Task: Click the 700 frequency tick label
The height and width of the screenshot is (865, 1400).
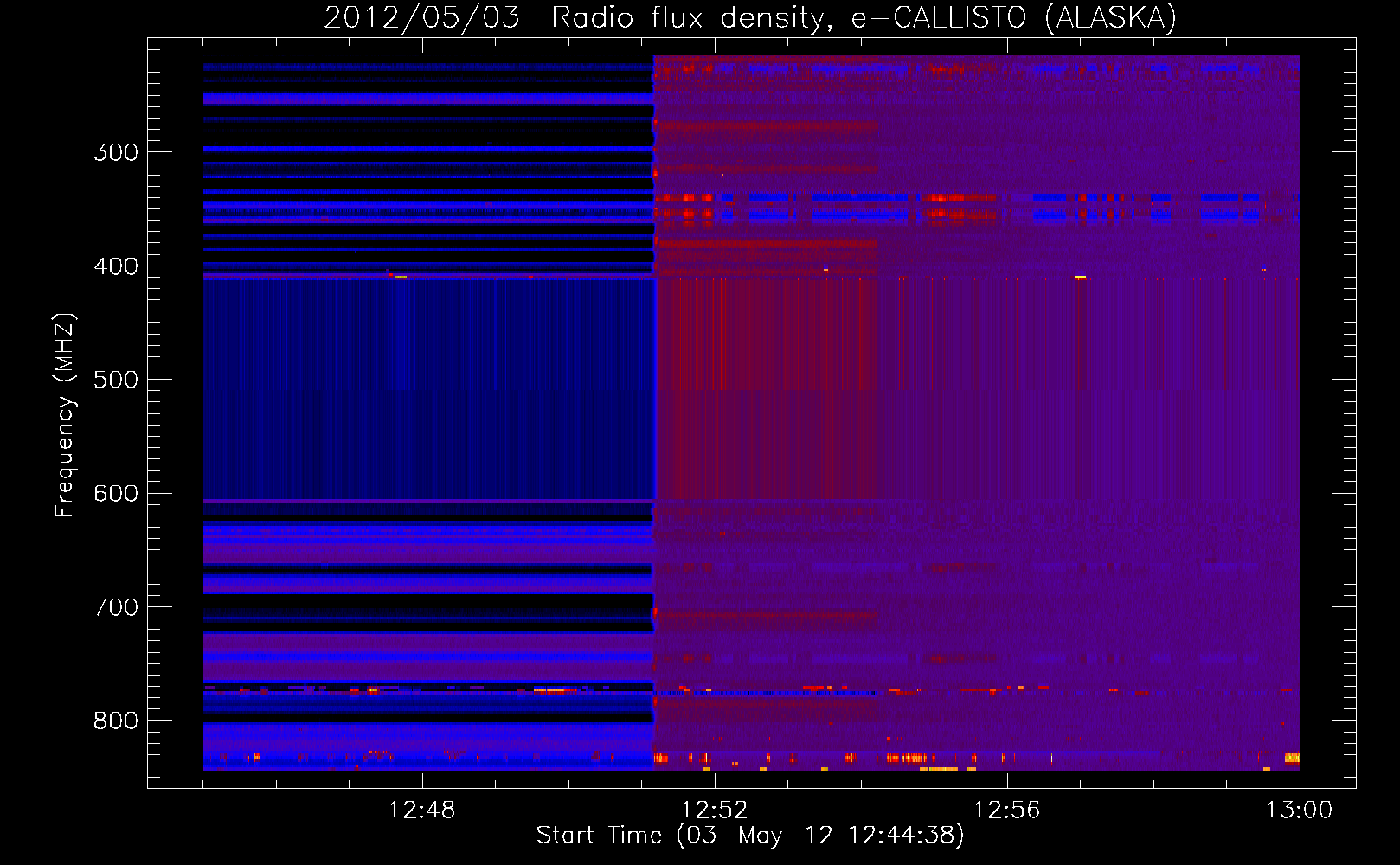Action: [116, 607]
